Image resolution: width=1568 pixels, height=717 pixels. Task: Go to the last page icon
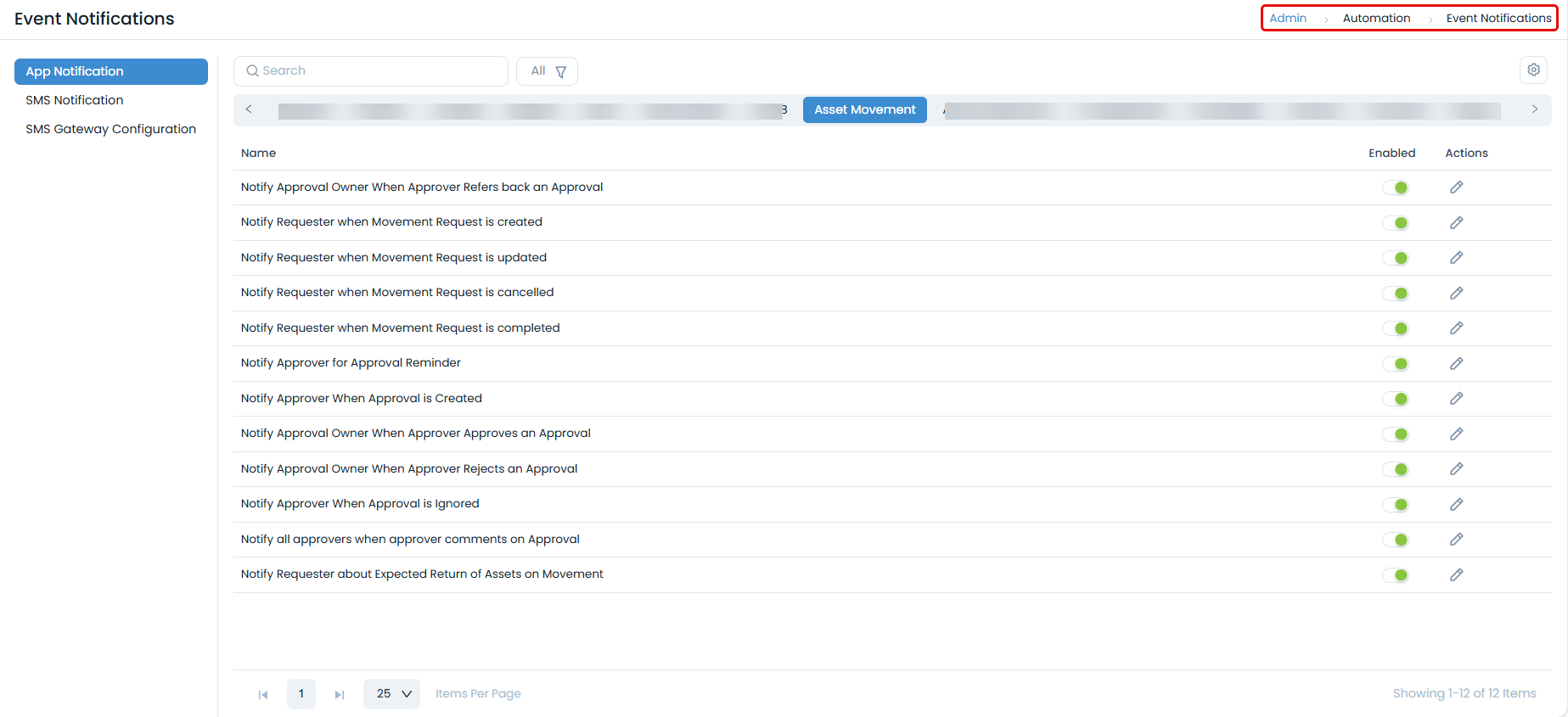(340, 694)
